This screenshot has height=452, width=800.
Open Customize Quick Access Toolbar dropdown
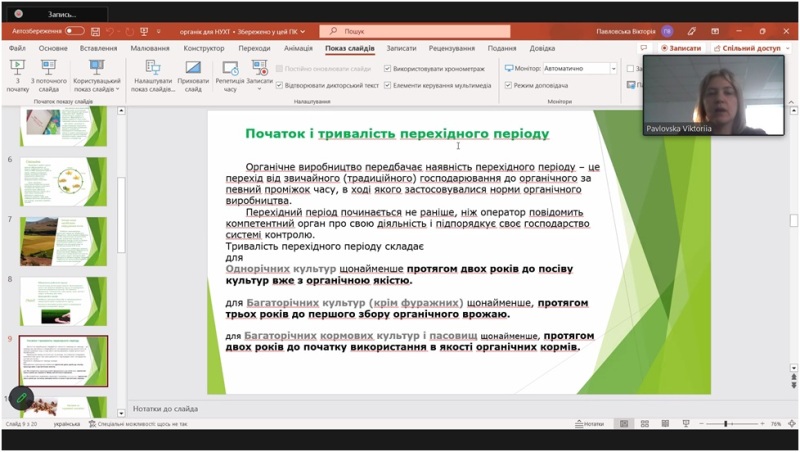pos(159,32)
